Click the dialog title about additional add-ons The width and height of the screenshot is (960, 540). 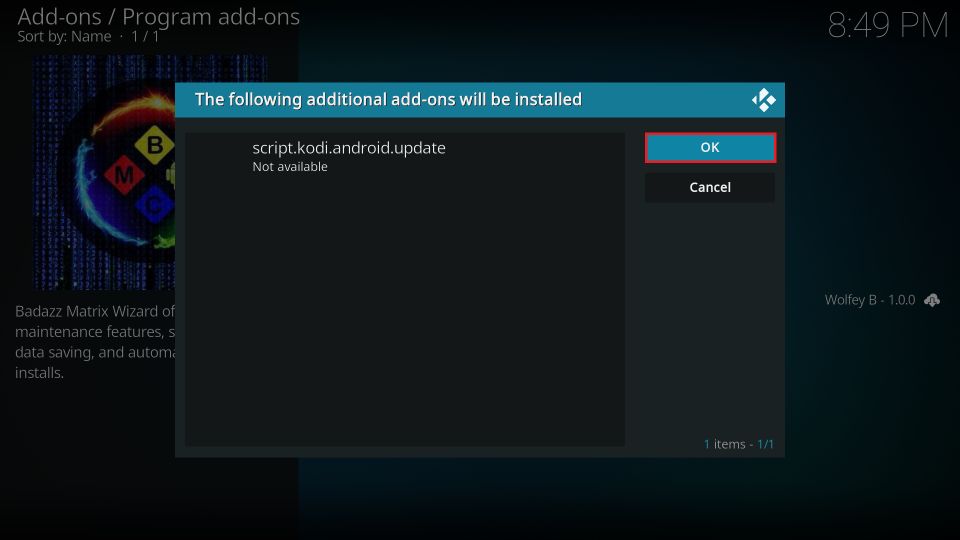(x=388, y=99)
